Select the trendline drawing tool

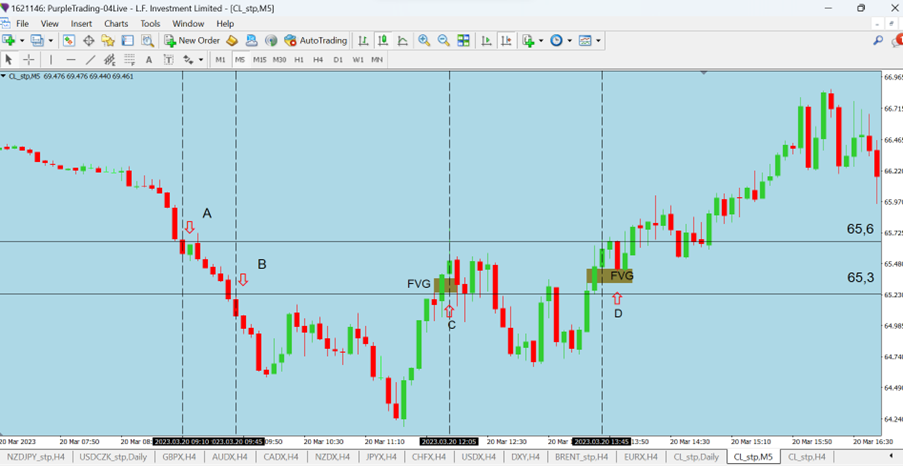90,60
